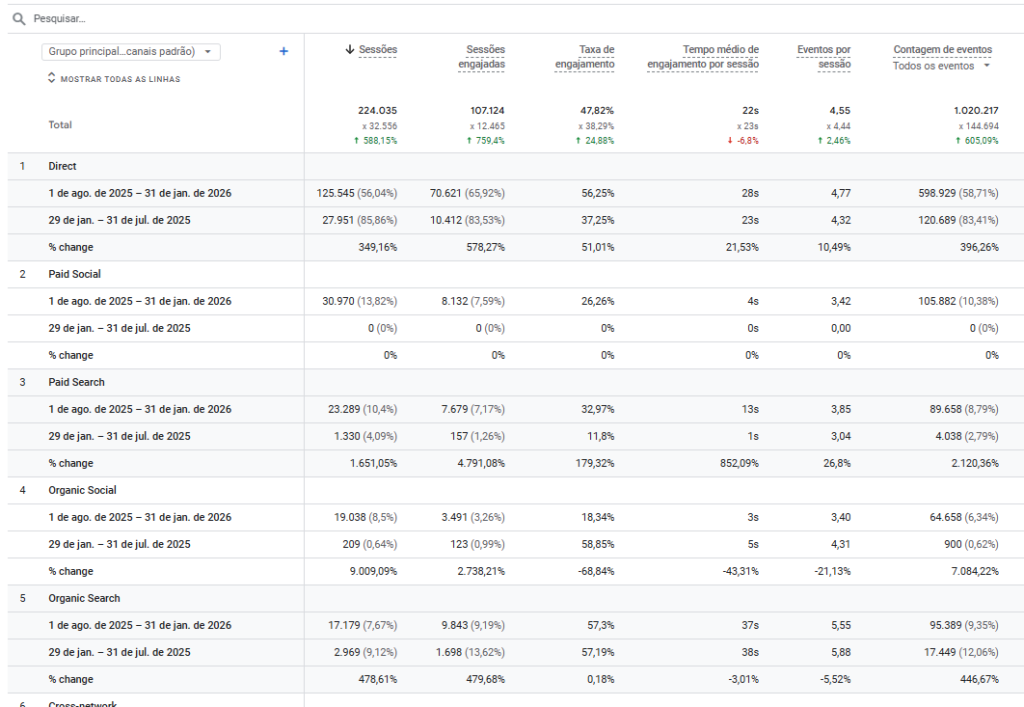
Task: Sort by Tempo médio de engajamento por sessão
Action: [x=703, y=57]
